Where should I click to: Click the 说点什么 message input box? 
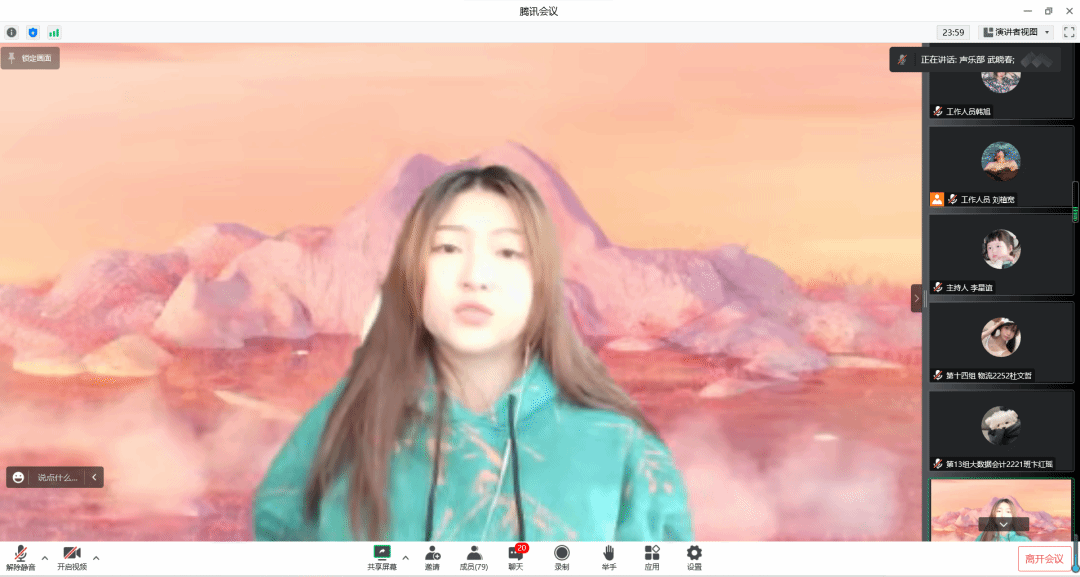[56, 477]
